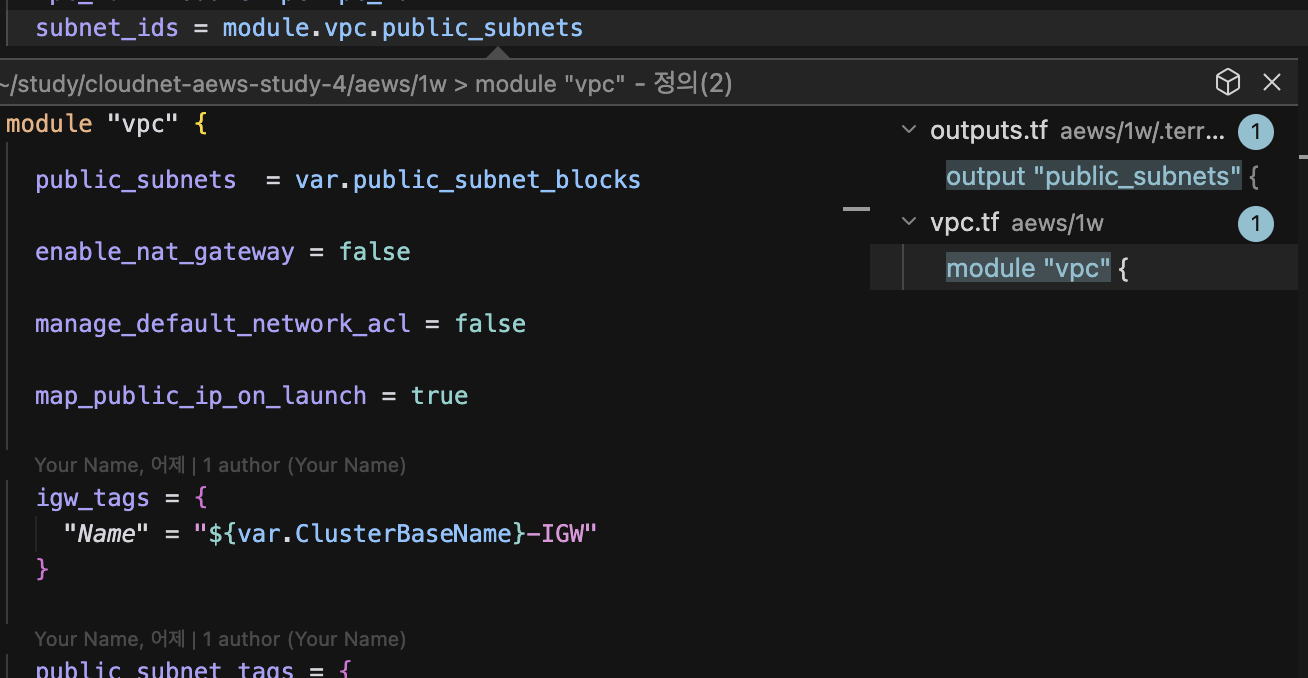The width and height of the screenshot is (1308, 678).
Task: Click the cube symbol icon in peek header
Action: [x=1228, y=82]
